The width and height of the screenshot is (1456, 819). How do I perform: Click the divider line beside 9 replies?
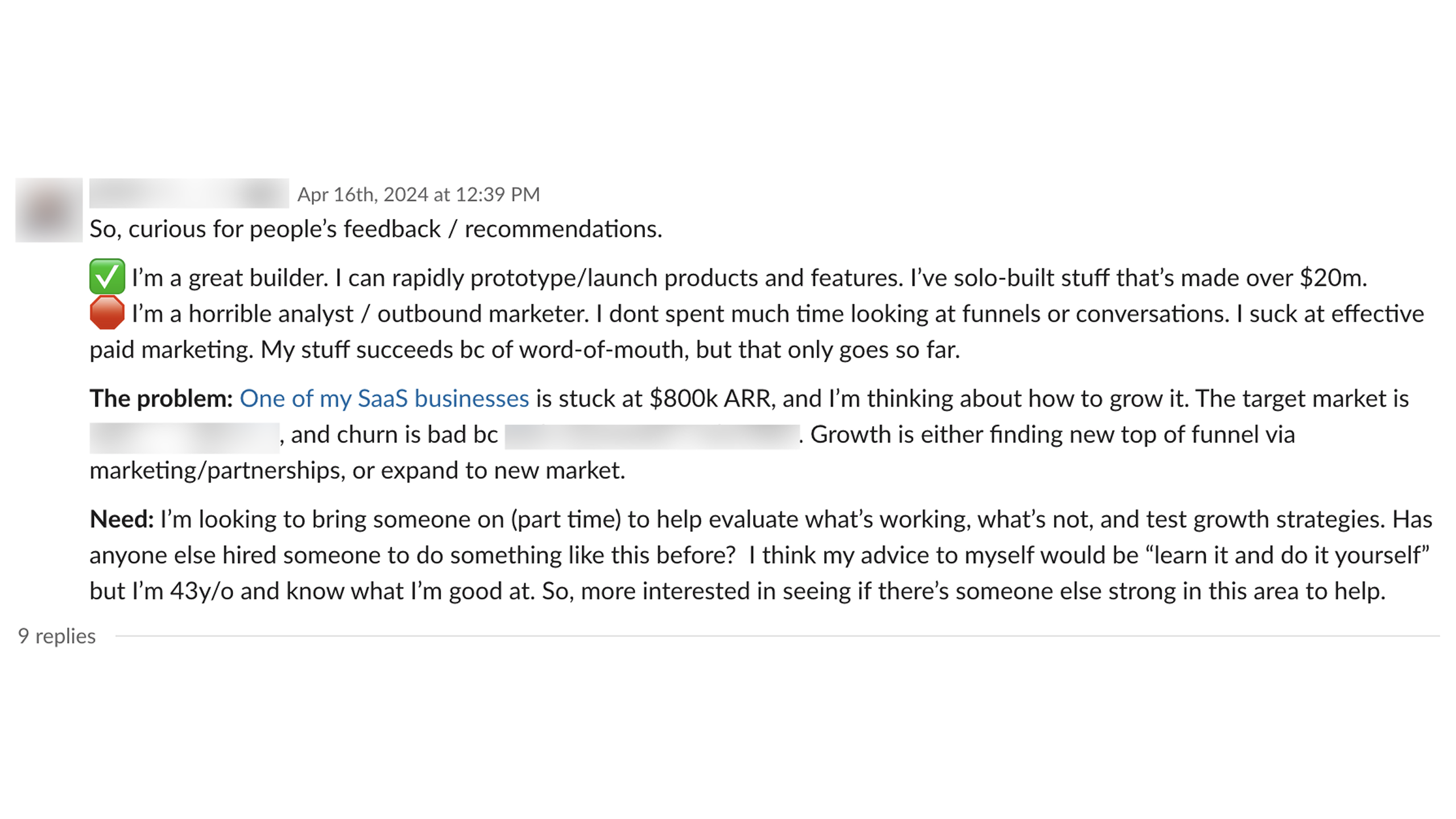[x=777, y=636]
